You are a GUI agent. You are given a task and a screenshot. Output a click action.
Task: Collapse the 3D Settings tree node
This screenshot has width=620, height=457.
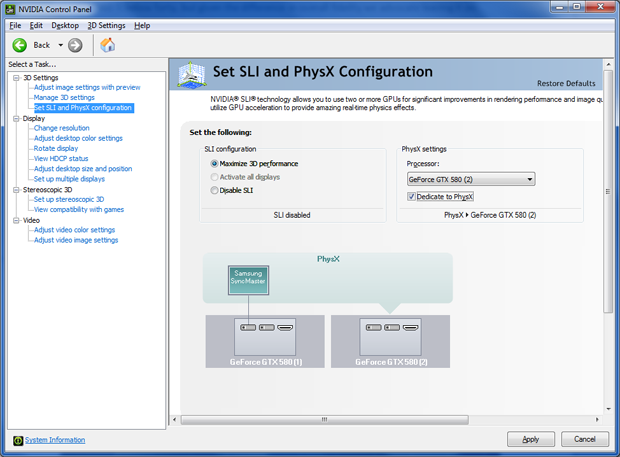tap(16, 78)
